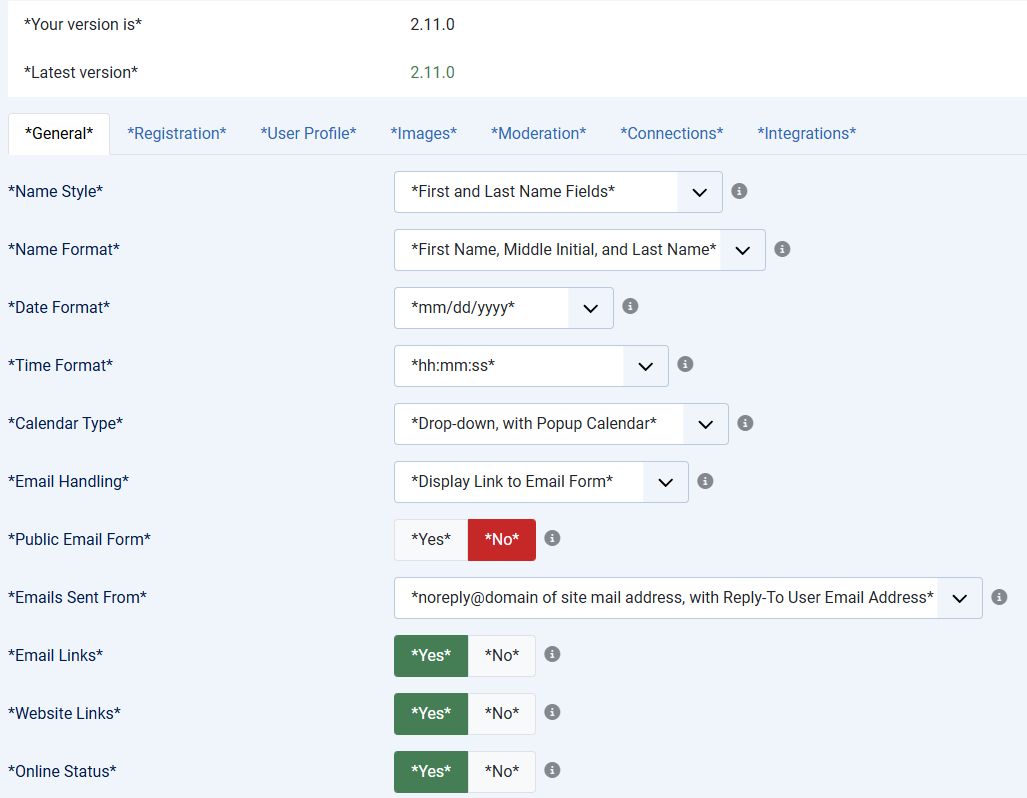
Task: Open the Emails Sent From dropdown
Action: (688, 598)
